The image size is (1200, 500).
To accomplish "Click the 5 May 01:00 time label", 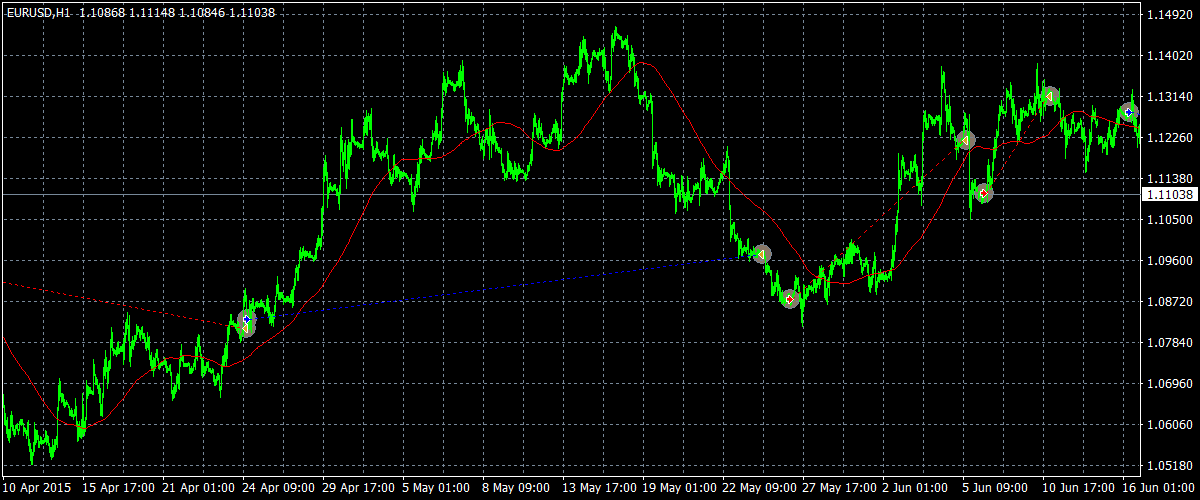I will pos(435,489).
